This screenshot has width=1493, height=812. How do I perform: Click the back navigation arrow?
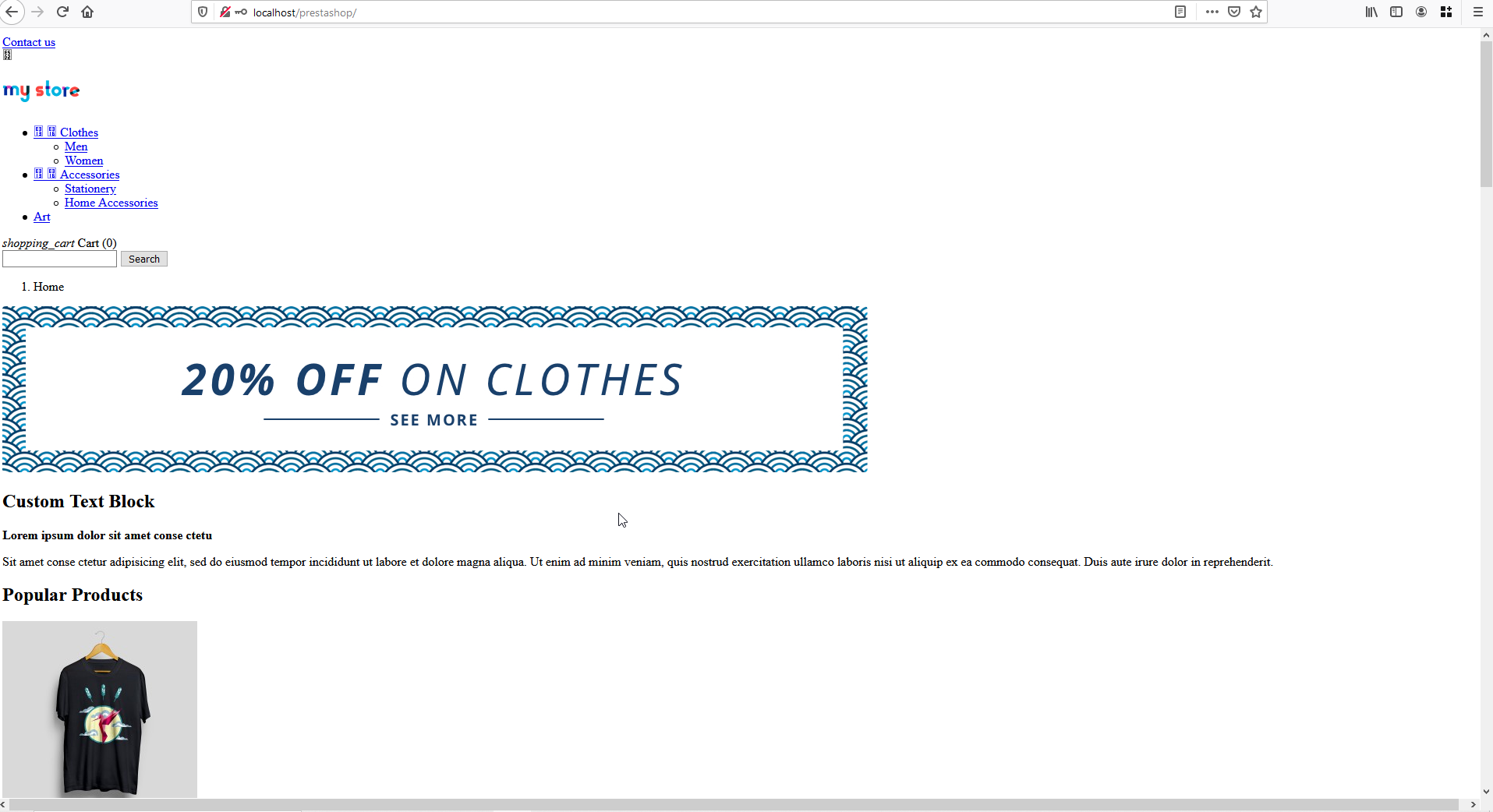tap(12, 12)
